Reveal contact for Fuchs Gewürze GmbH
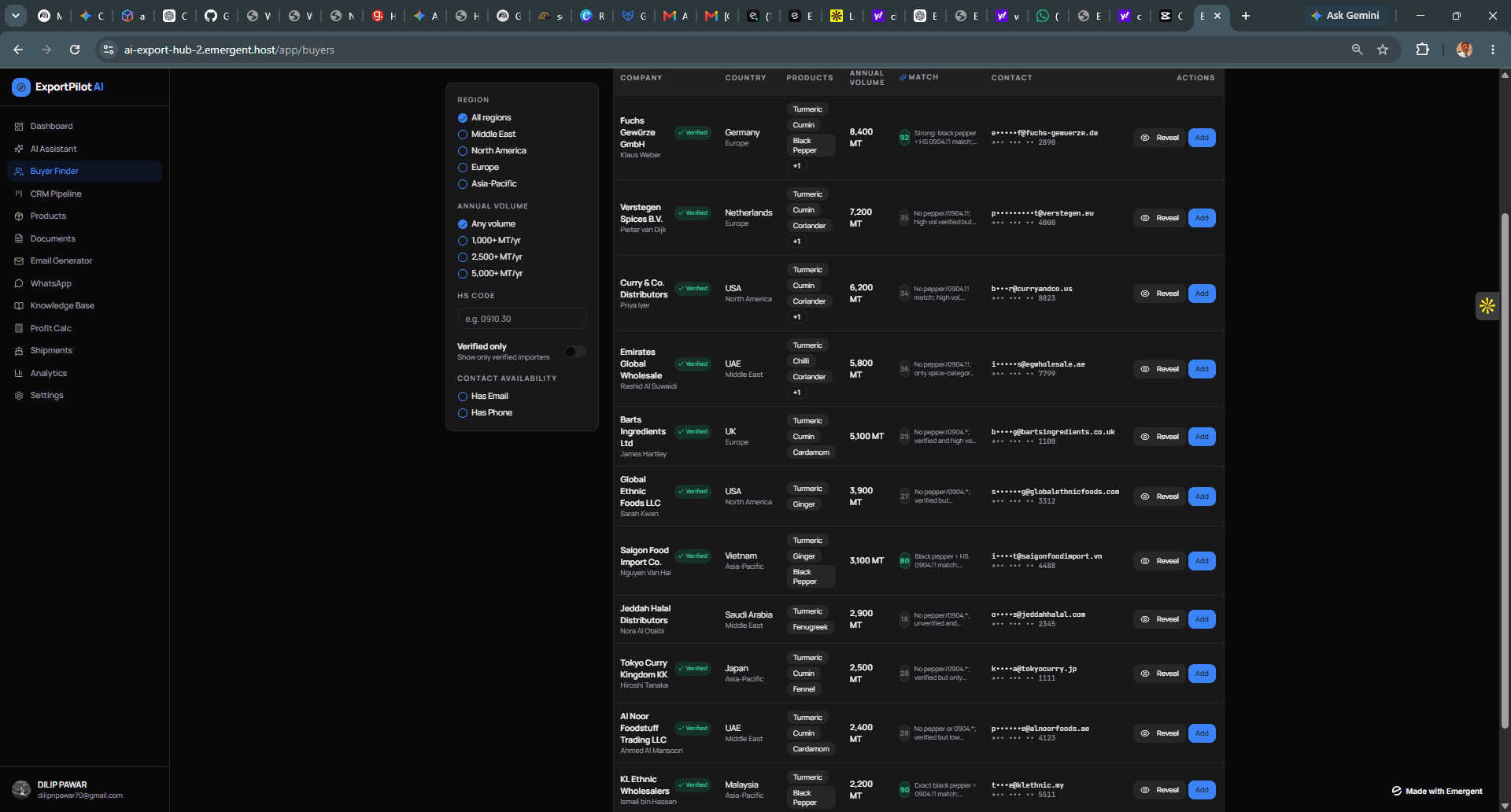This screenshot has height=812, width=1511. [1159, 138]
